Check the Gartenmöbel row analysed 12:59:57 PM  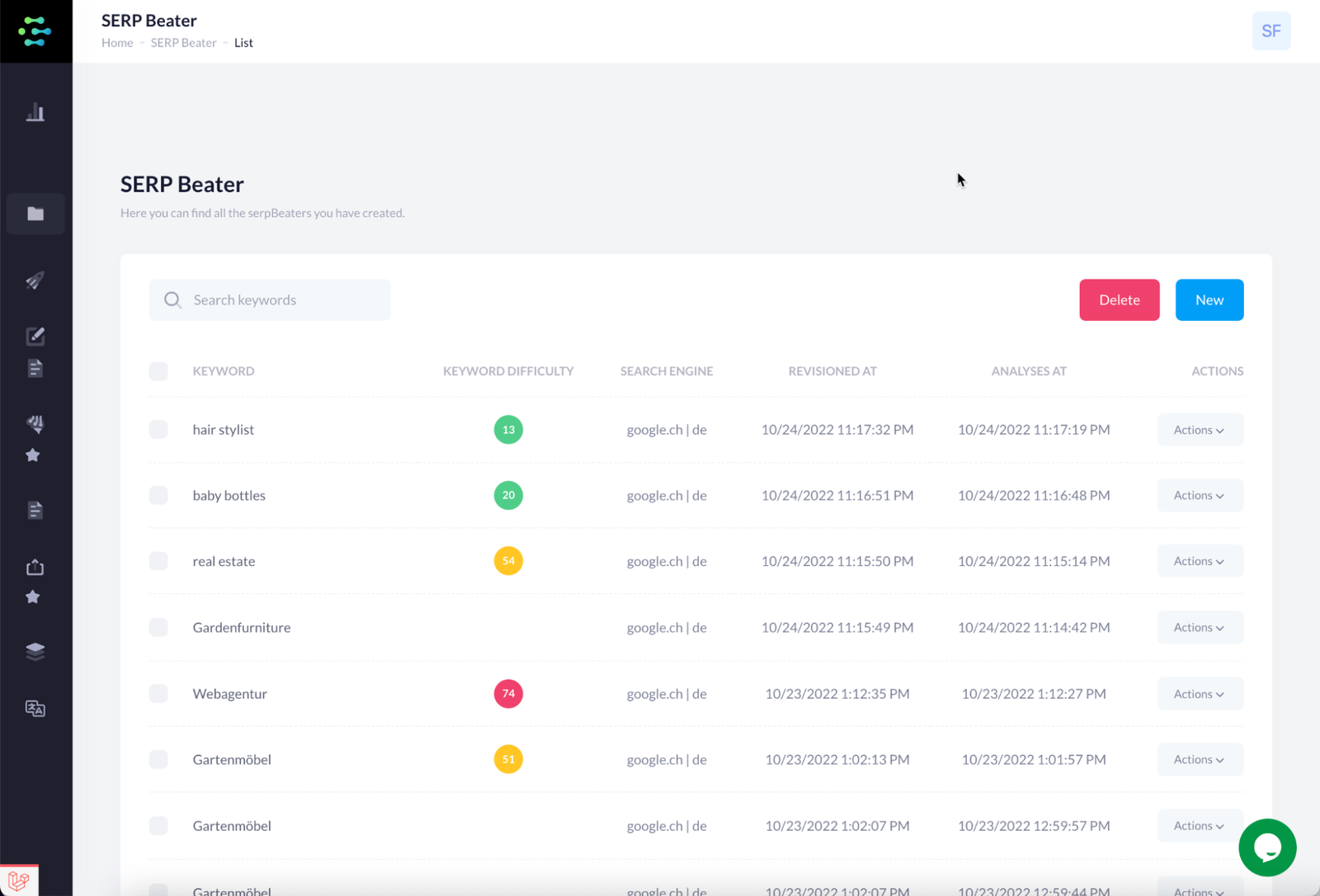click(x=158, y=825)
